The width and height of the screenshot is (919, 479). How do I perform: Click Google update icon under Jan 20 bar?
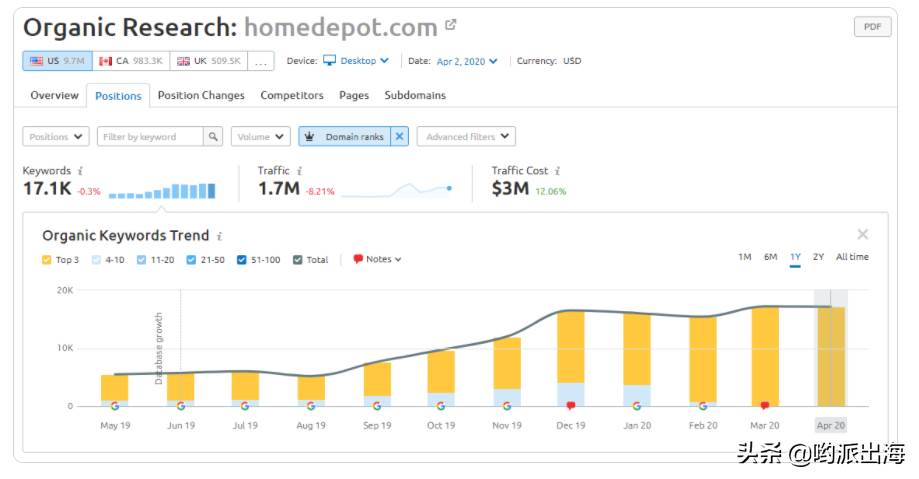click(637, 406)
